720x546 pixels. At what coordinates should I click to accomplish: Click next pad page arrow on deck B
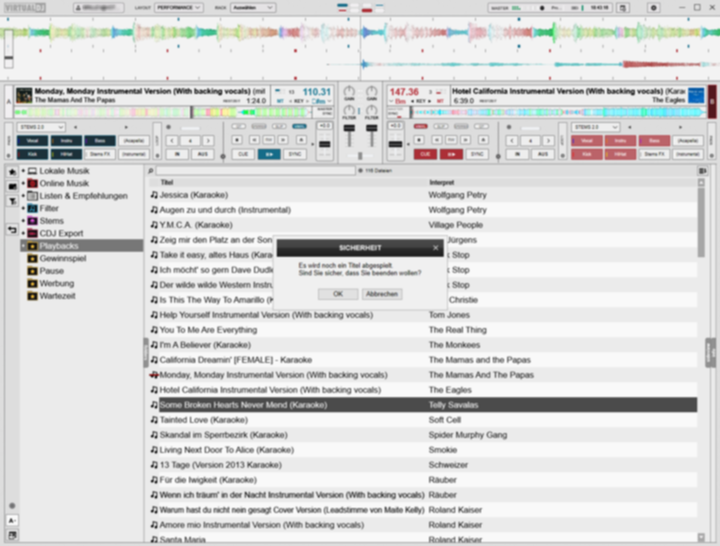coord(681,127)
